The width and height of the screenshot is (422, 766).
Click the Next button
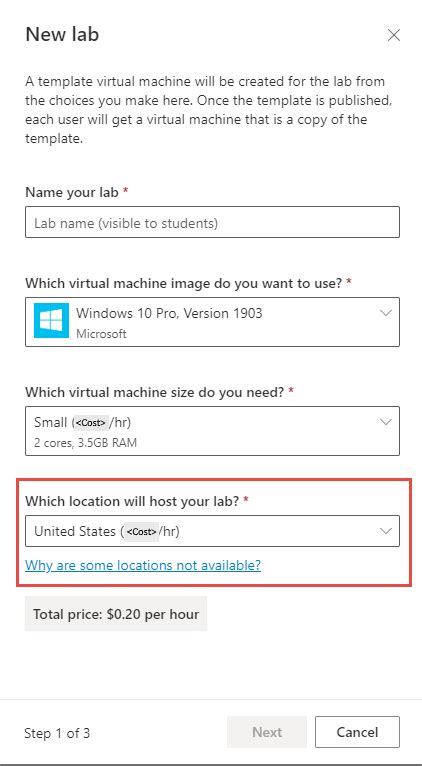pos(267,732)
